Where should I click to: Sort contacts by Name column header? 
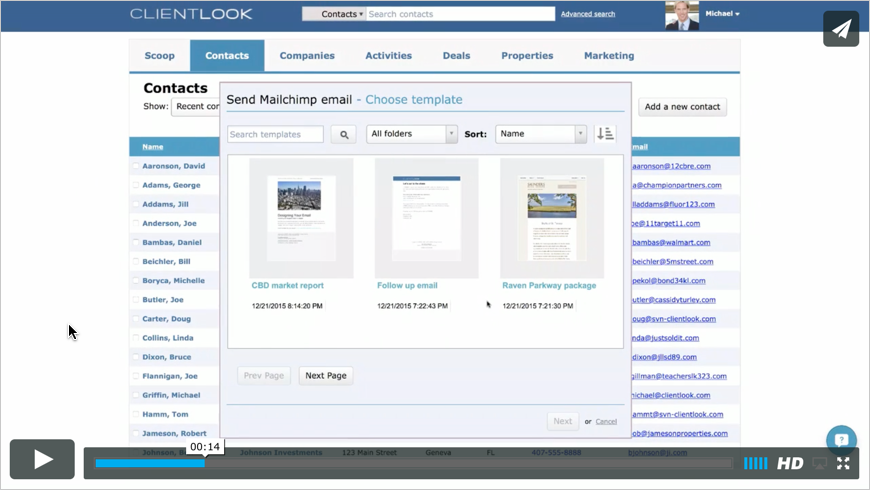tap(153, 147)
